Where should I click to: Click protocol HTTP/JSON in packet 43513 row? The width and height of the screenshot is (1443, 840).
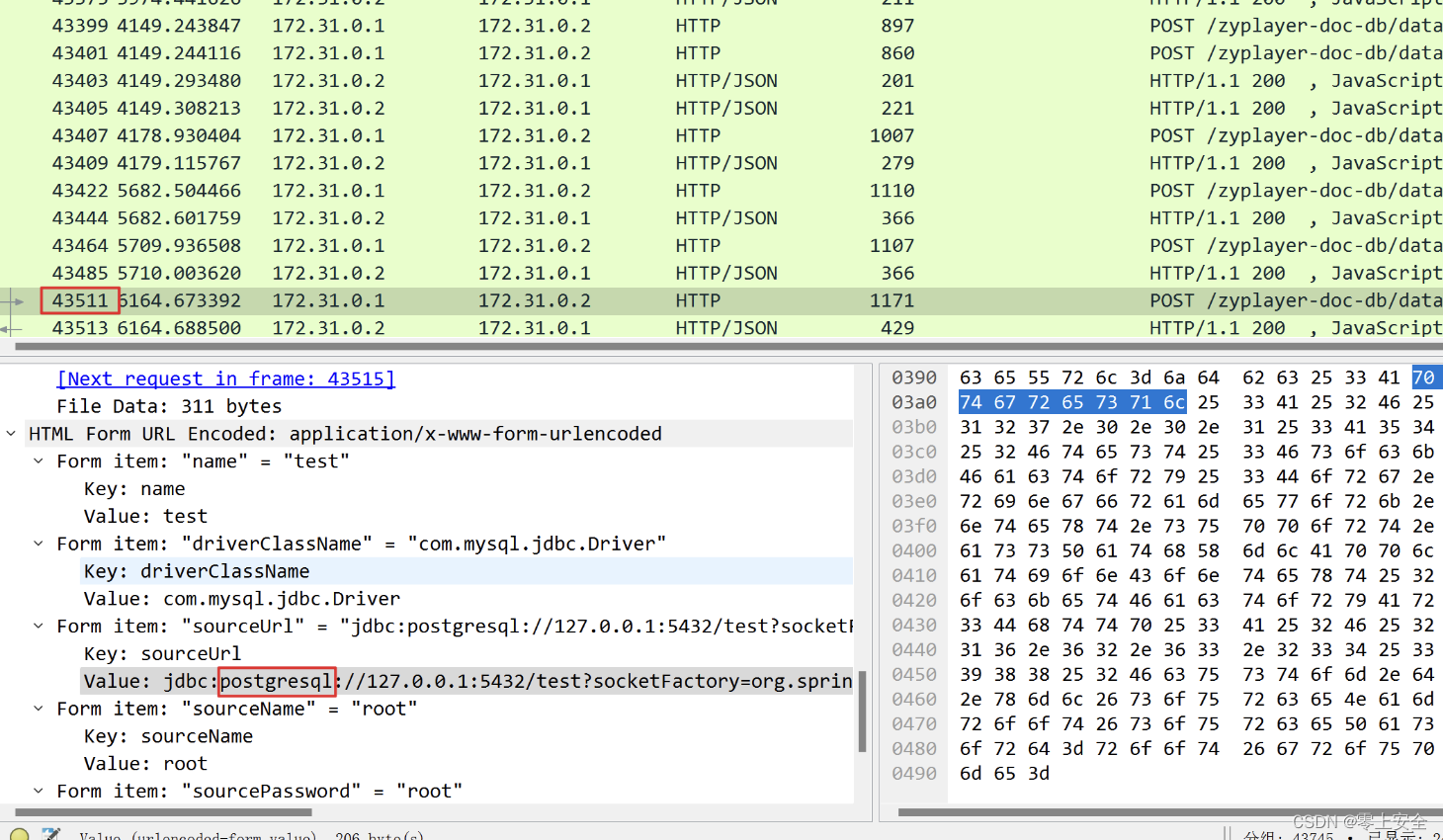(x=726, y=328)
